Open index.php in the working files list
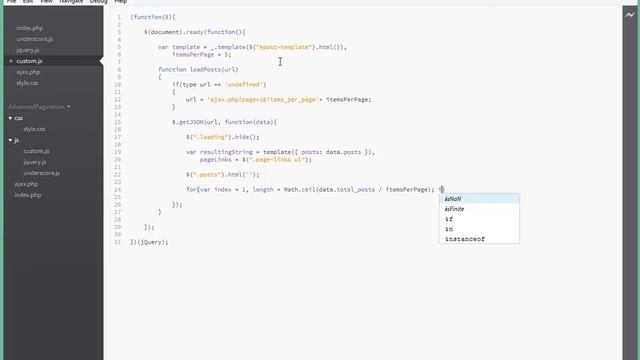The width and height of the screenshot is (640, 360). (x=30, y=28)
